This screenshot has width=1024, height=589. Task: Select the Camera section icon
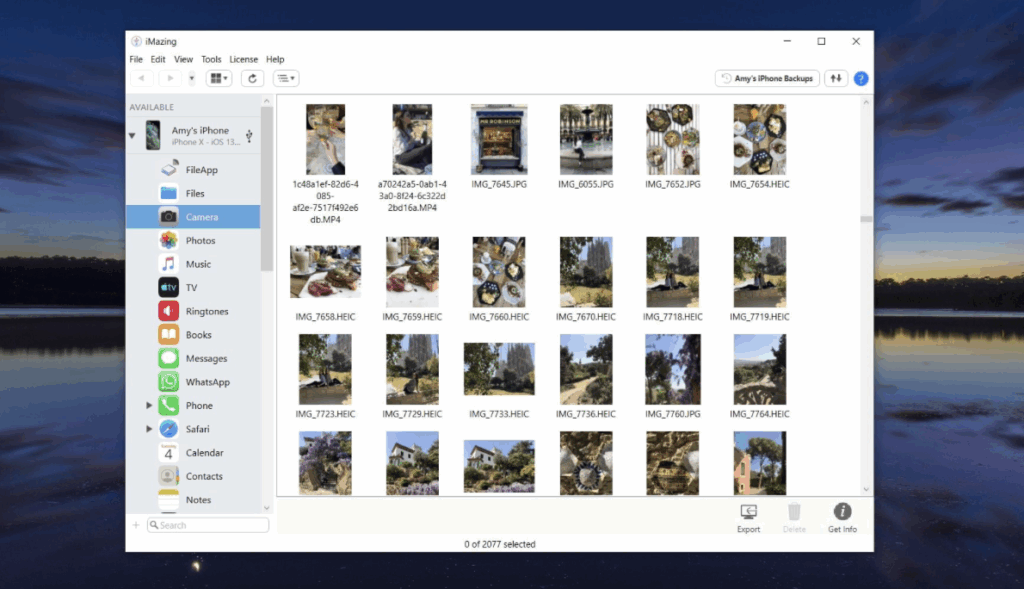[x=168, y=217]
